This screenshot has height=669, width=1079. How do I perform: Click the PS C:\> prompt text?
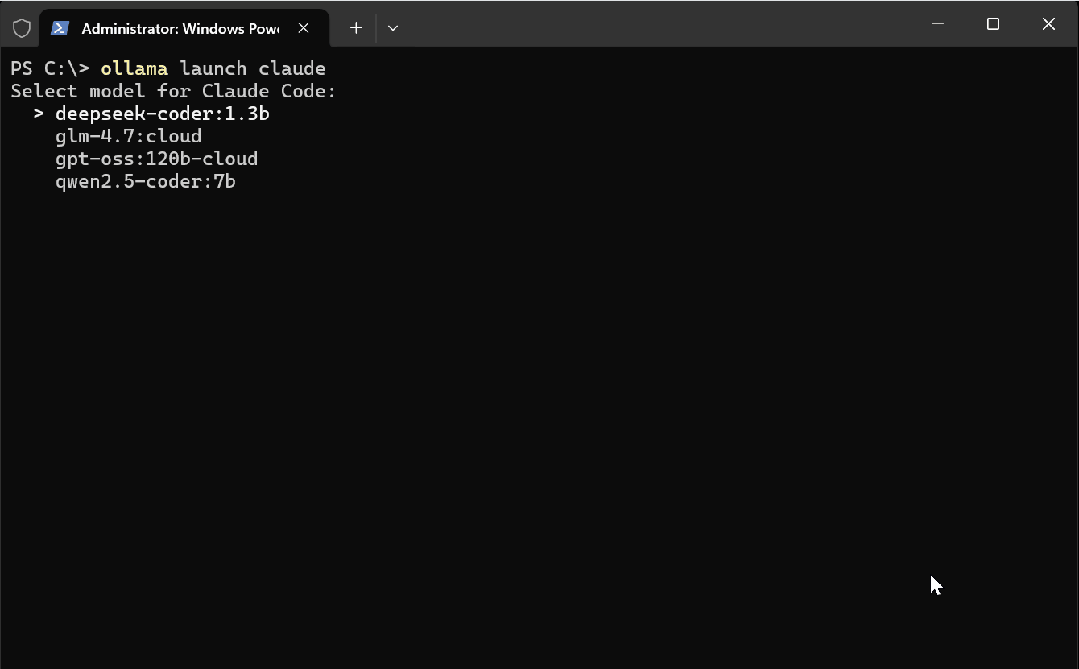(x=50, y=69)
